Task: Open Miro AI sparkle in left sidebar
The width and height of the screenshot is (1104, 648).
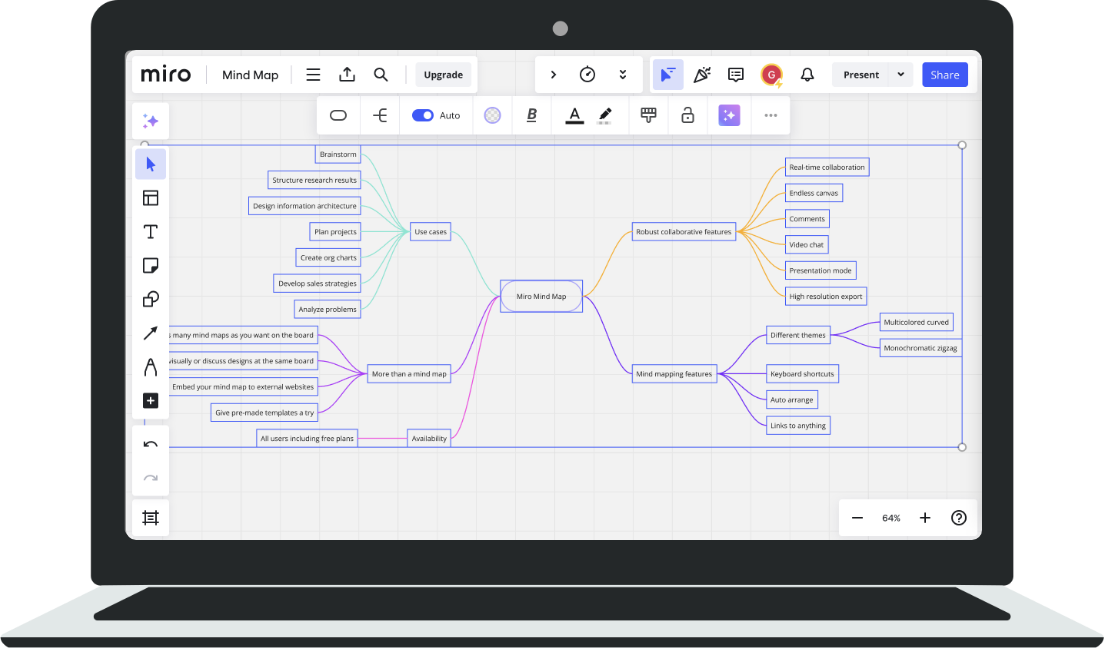Action: pos(151,121)
